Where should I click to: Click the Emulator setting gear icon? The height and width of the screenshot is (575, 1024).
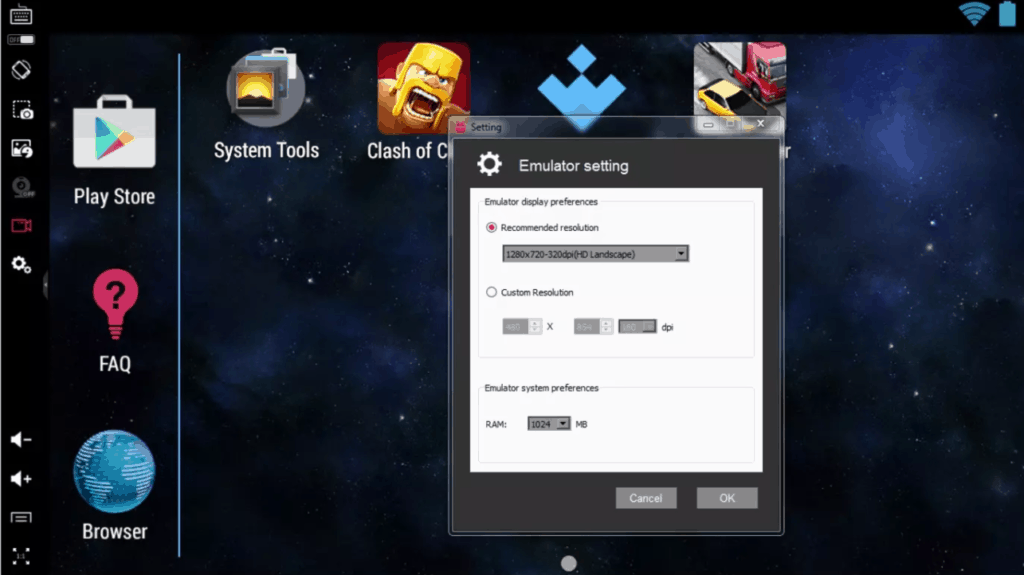pyautogui.click(x=489, y=164)
